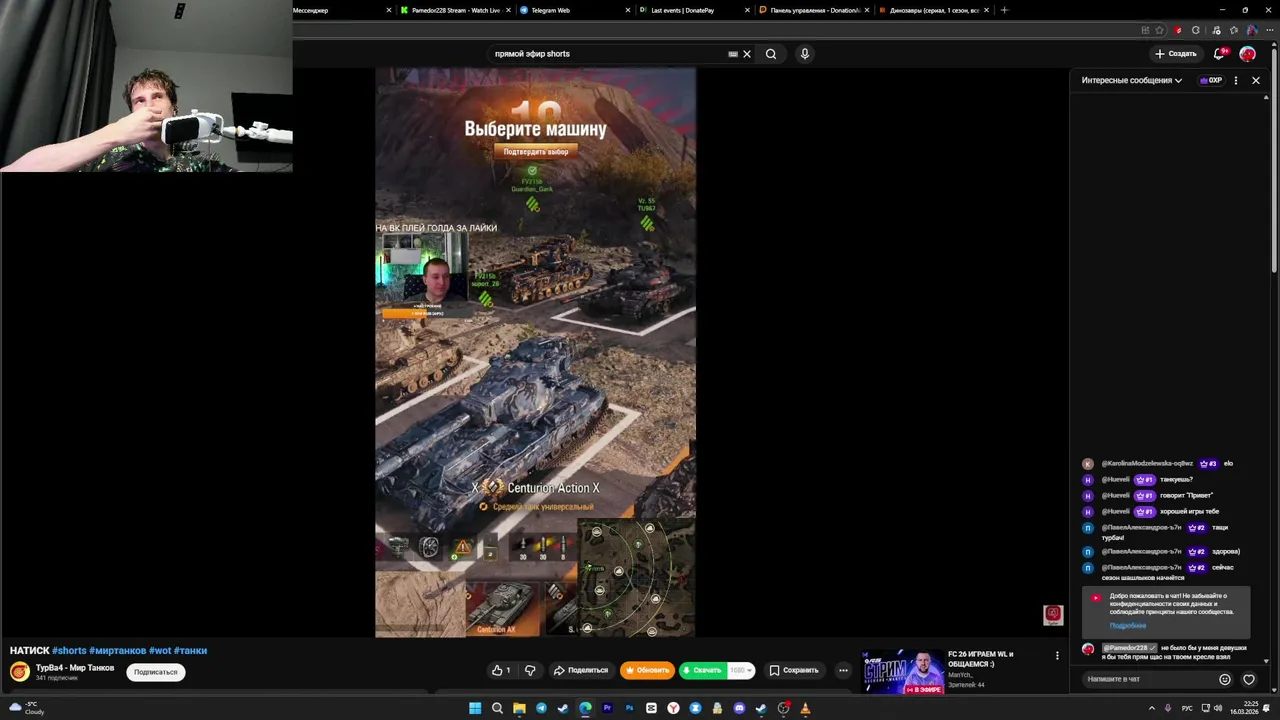Open options for FC 26 recommended video
Screen dimensions: 1280x720
[x=1057, y=656]
